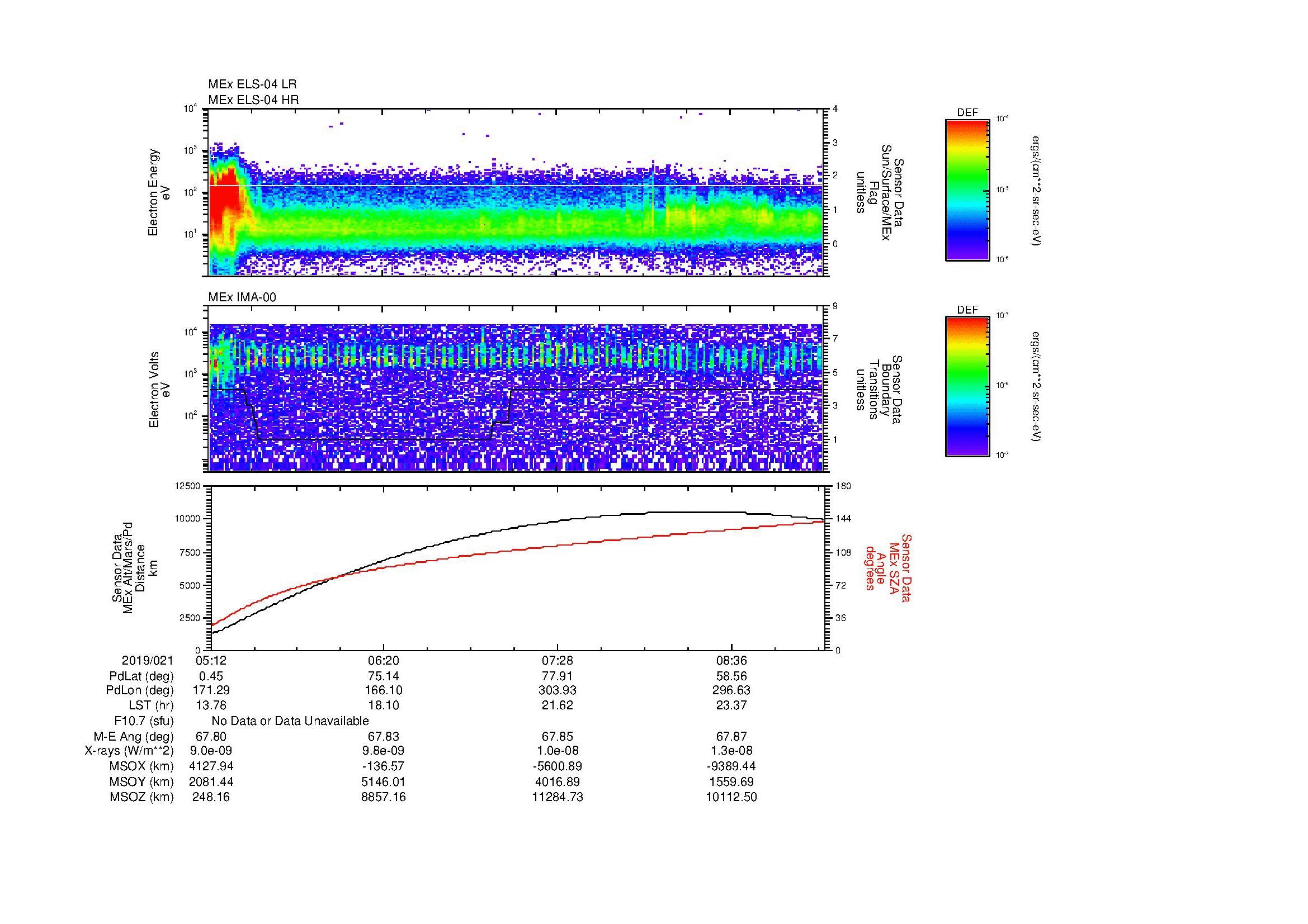
Task: Click the ELS color bar units label
Action: pos(1036,190)
